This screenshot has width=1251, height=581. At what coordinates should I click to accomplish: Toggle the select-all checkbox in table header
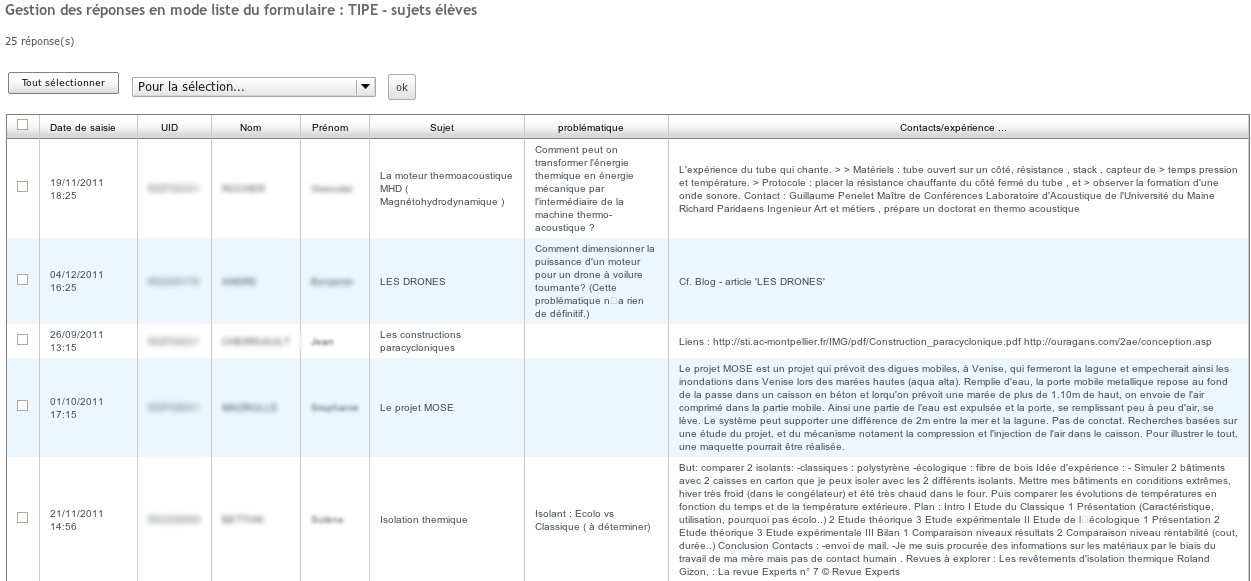point(22,127)
